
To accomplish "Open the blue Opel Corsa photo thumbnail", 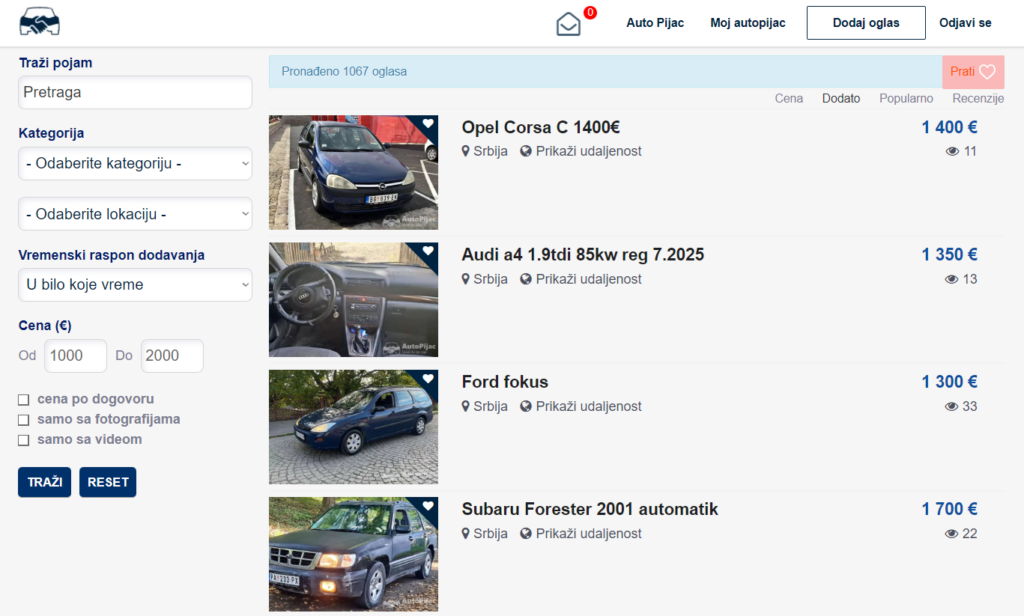I will [353, 172].
